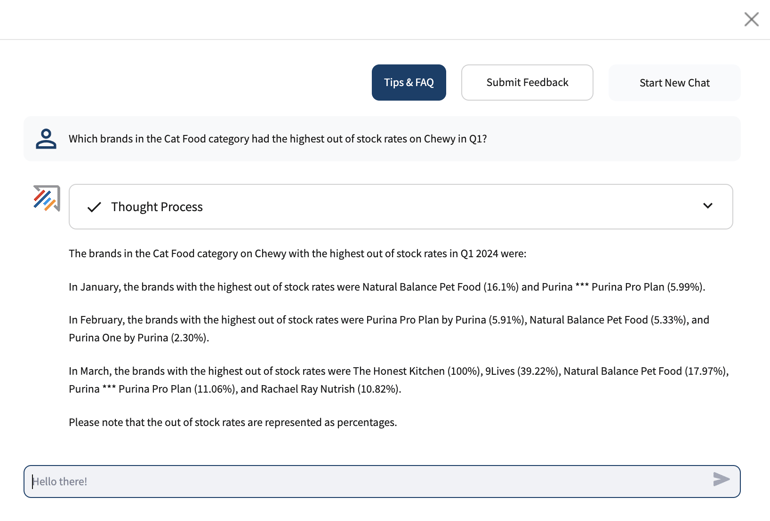
Task: Click the assistant logo icon beside Thought Process
Action: click(x=47, y=198)
